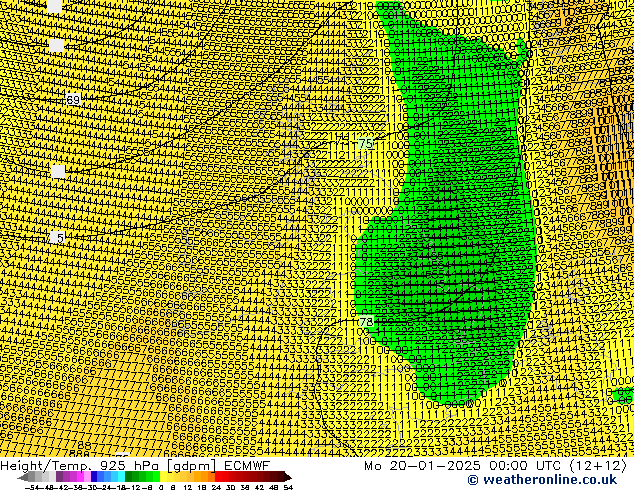The width and height of the screenshot is (634, 490).
Task: Click the dark green swatch right of legend value -18
Action: [129, 477]
